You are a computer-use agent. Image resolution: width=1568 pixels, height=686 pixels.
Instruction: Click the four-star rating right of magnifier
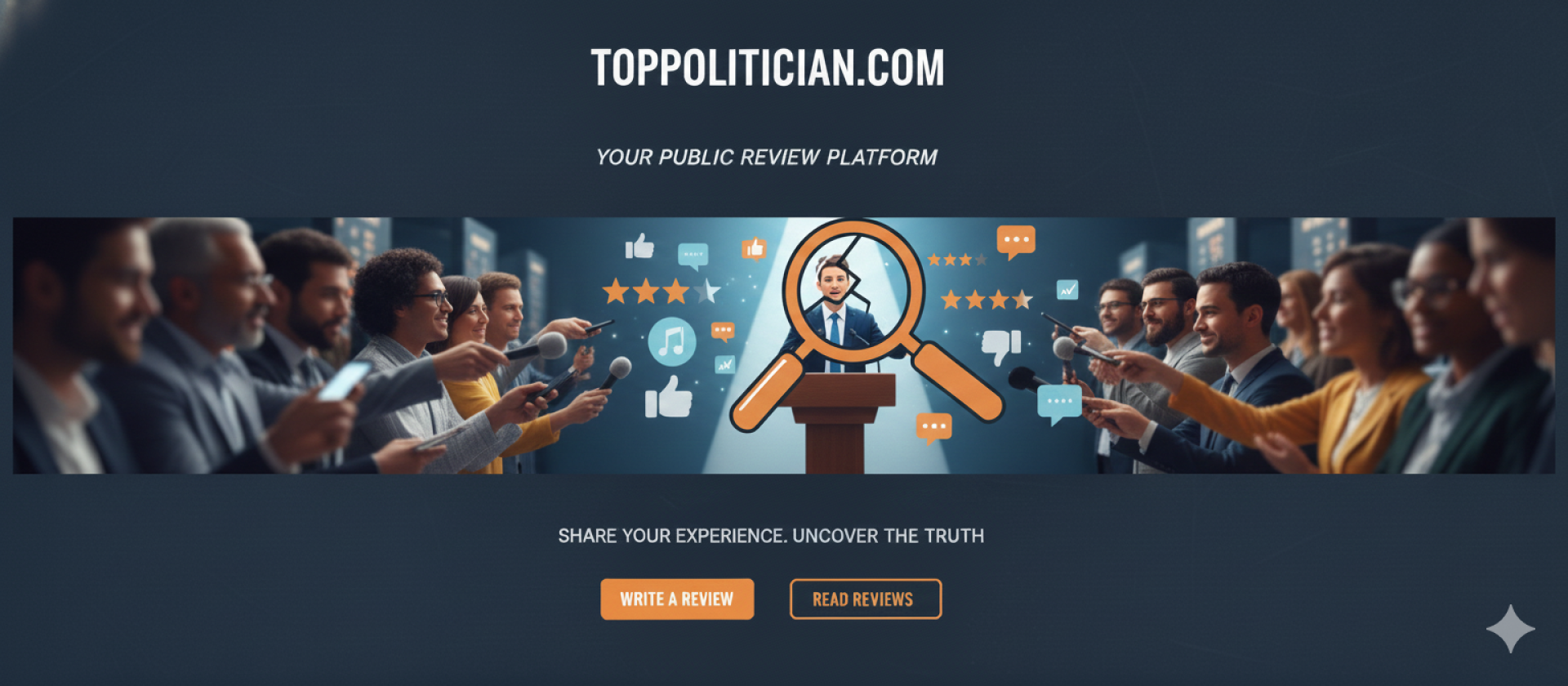click(987, 300)
